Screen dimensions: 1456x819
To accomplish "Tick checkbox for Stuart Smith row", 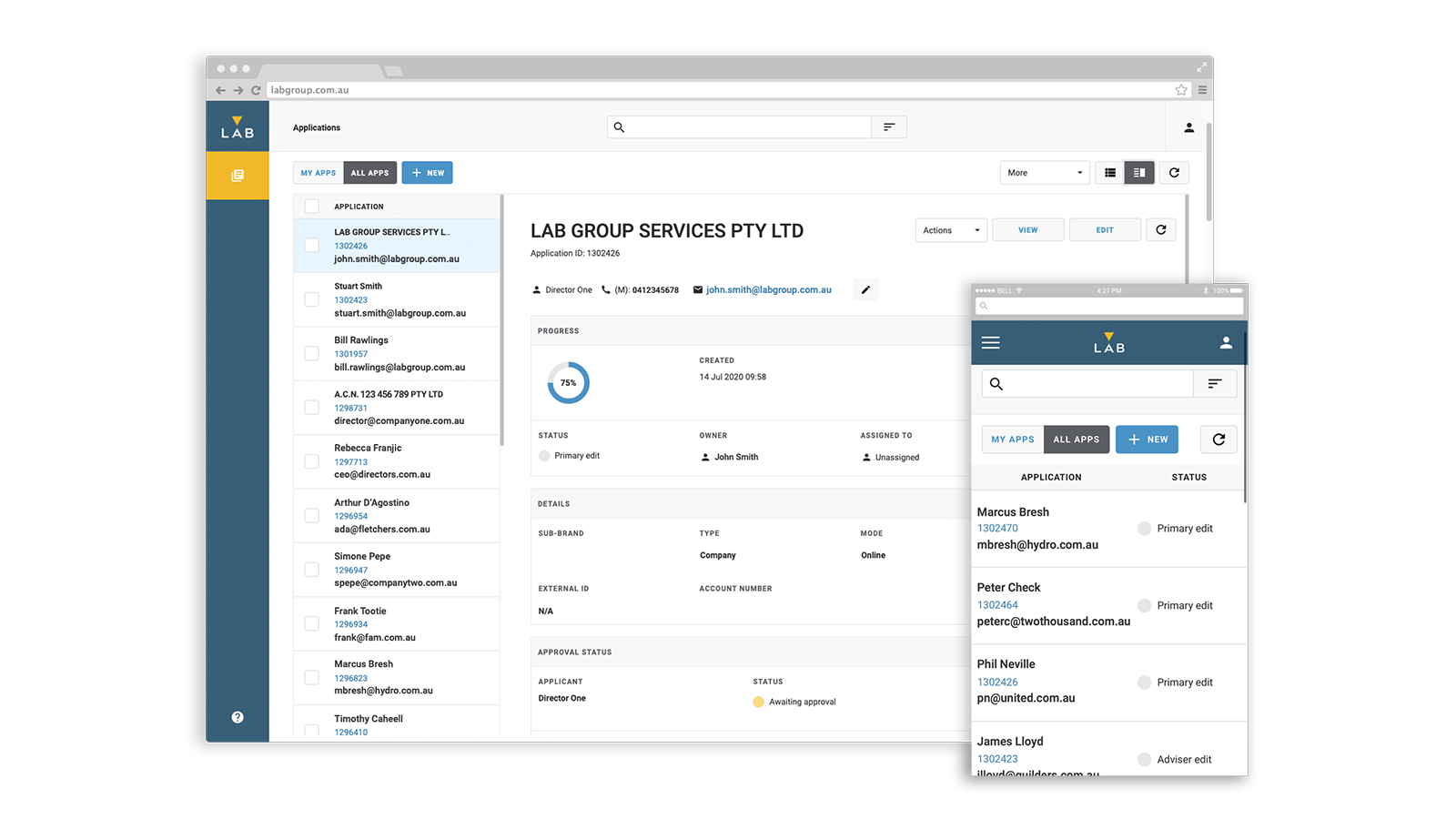I will pyautogui.click(x=311, y=299).
